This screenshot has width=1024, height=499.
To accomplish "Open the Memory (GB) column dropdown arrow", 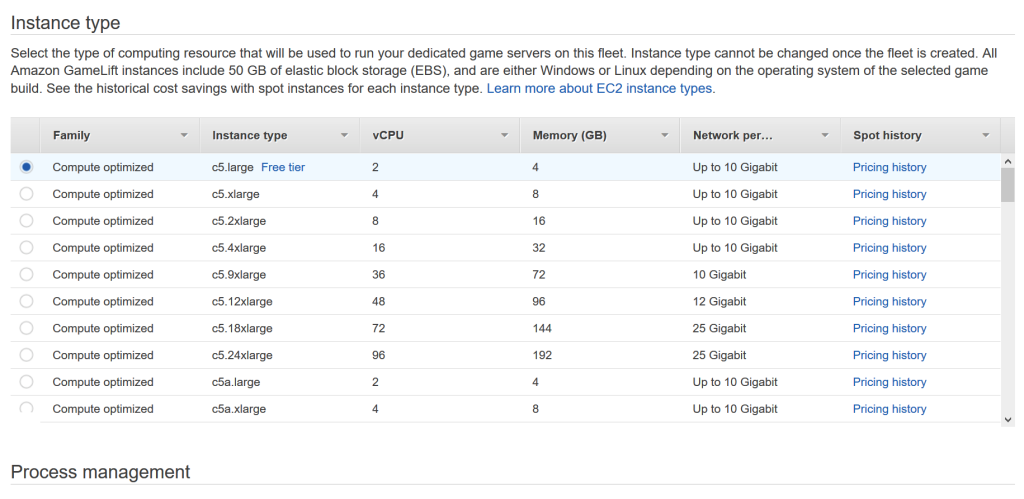I will pos(664,135).
